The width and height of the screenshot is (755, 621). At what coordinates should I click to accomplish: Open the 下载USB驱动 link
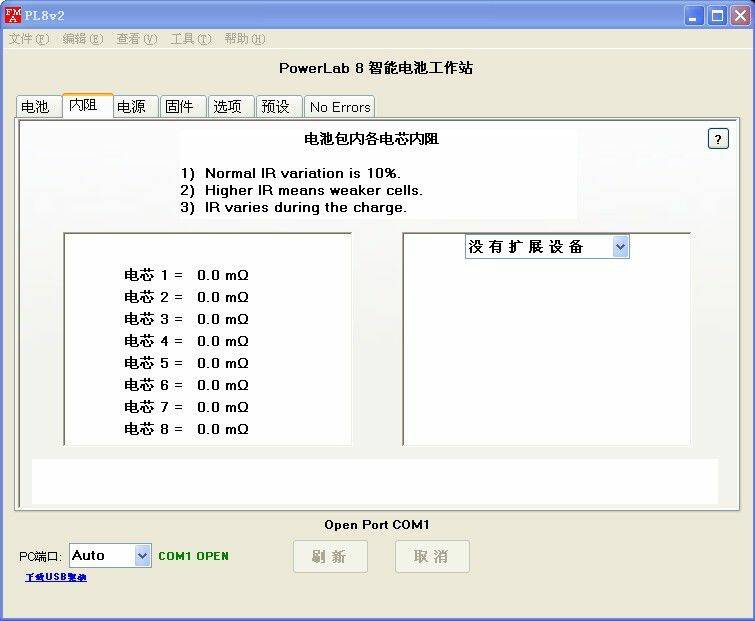[x=56, y=577]
